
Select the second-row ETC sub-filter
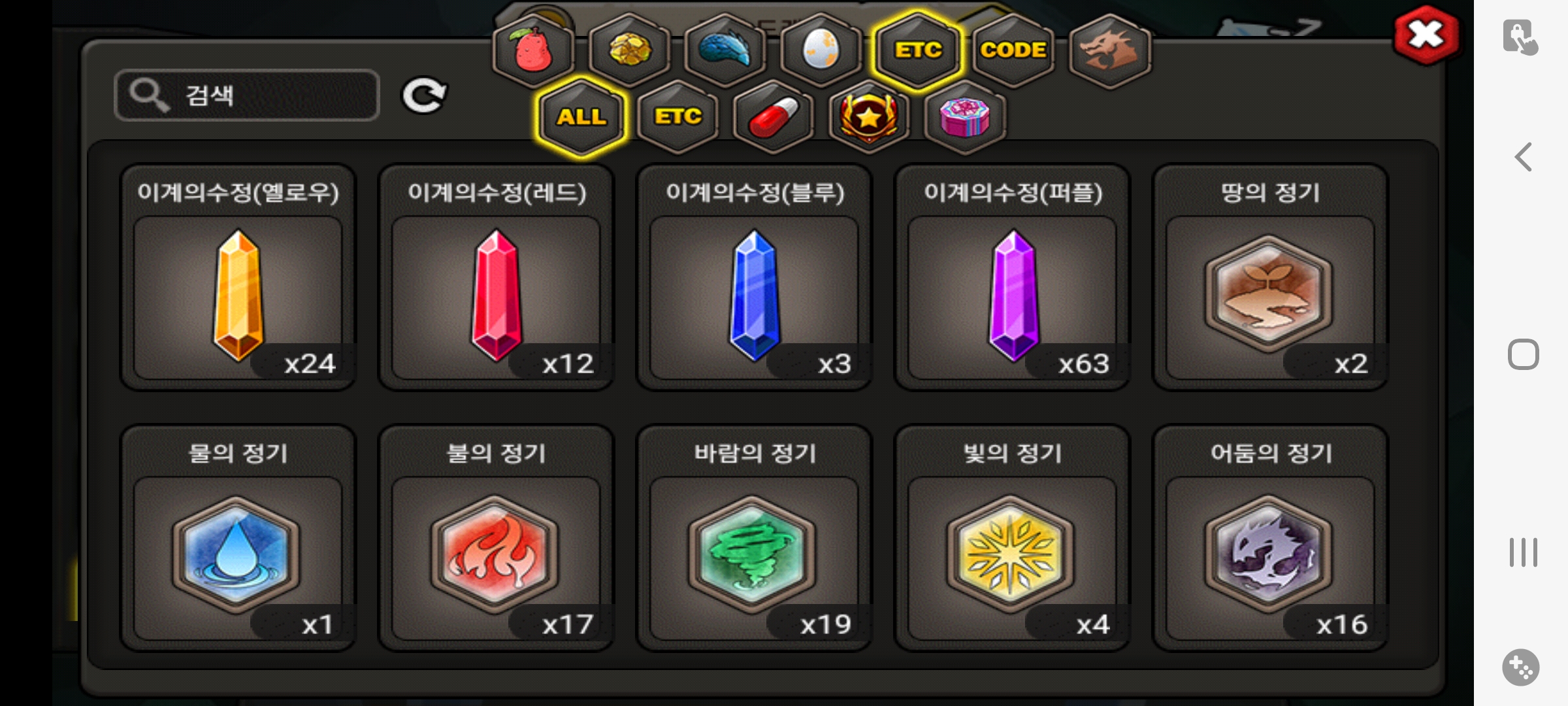click(678, 116)
